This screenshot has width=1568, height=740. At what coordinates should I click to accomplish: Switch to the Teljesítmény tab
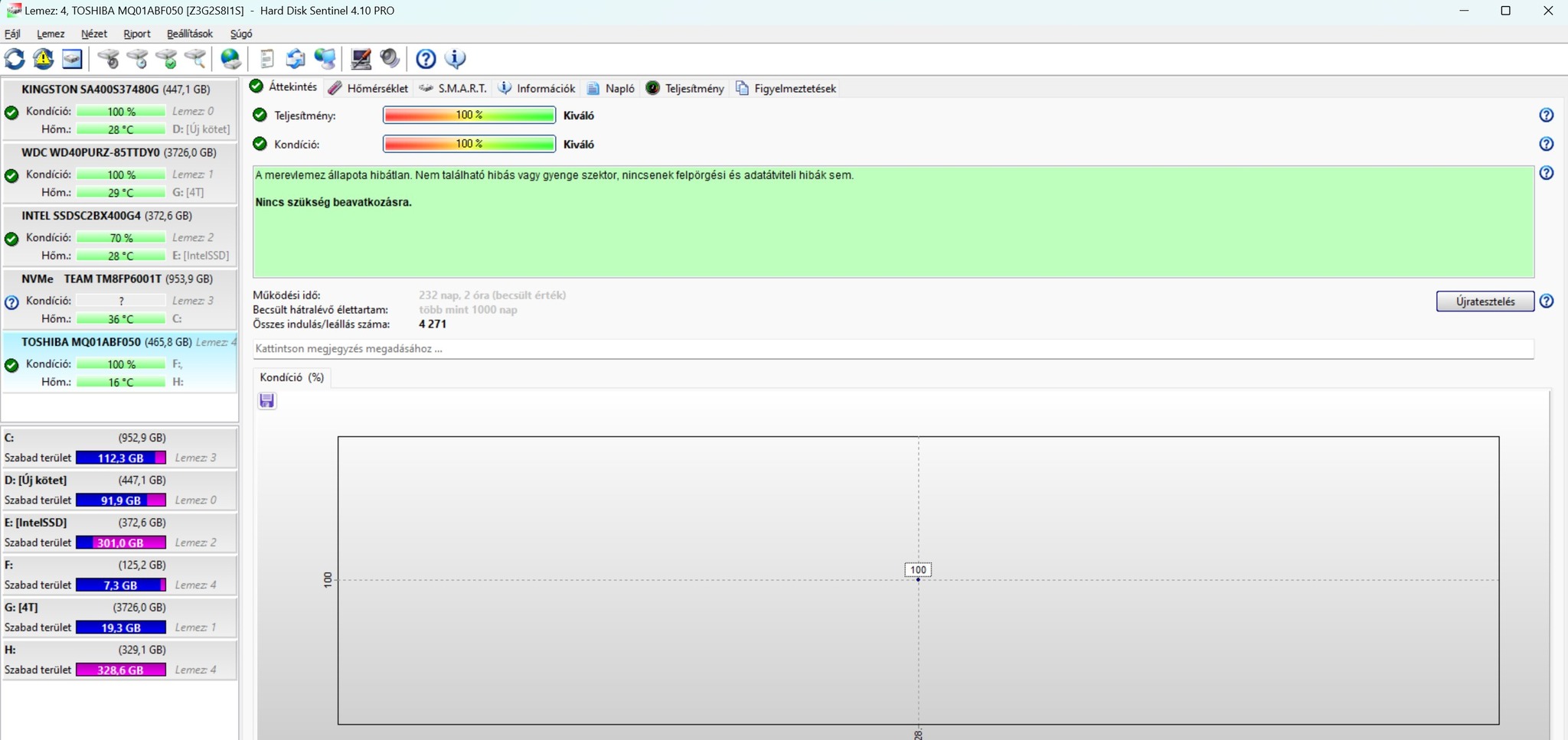pos(685,88)
